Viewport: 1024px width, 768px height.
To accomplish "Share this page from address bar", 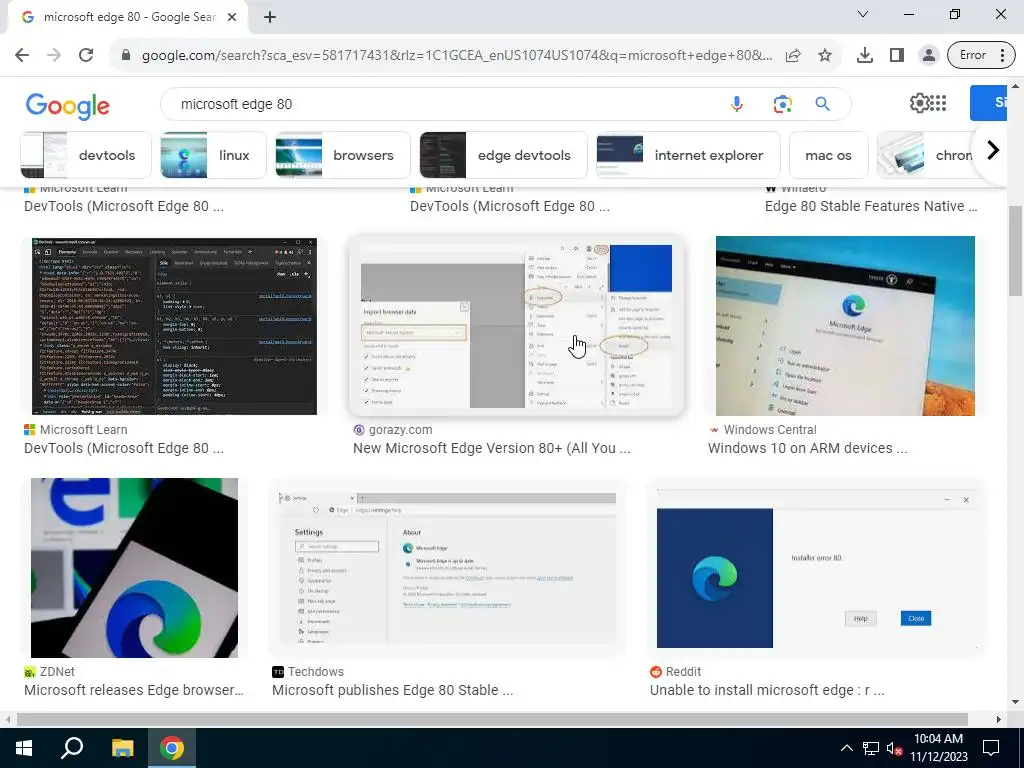I will (x=793, y=56).
